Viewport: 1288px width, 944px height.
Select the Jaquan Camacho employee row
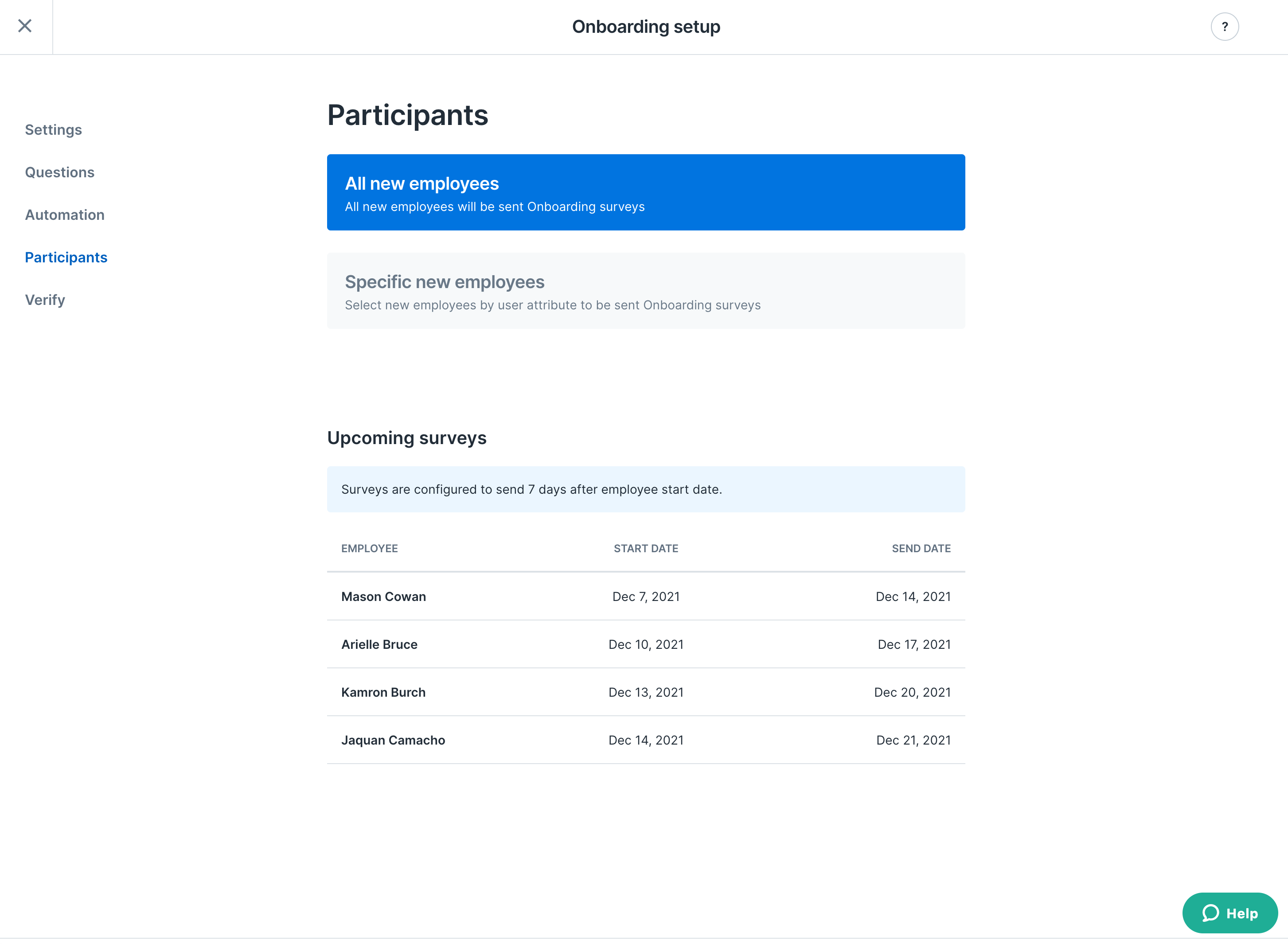click(x=646, y=740)
